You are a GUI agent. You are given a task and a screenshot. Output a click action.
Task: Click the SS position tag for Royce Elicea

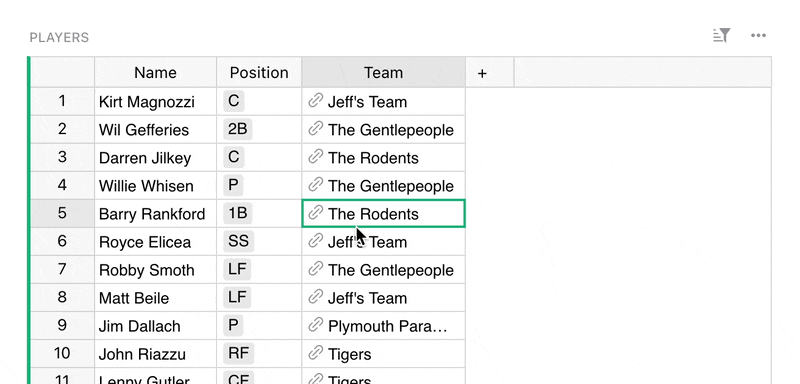point(238,241)
